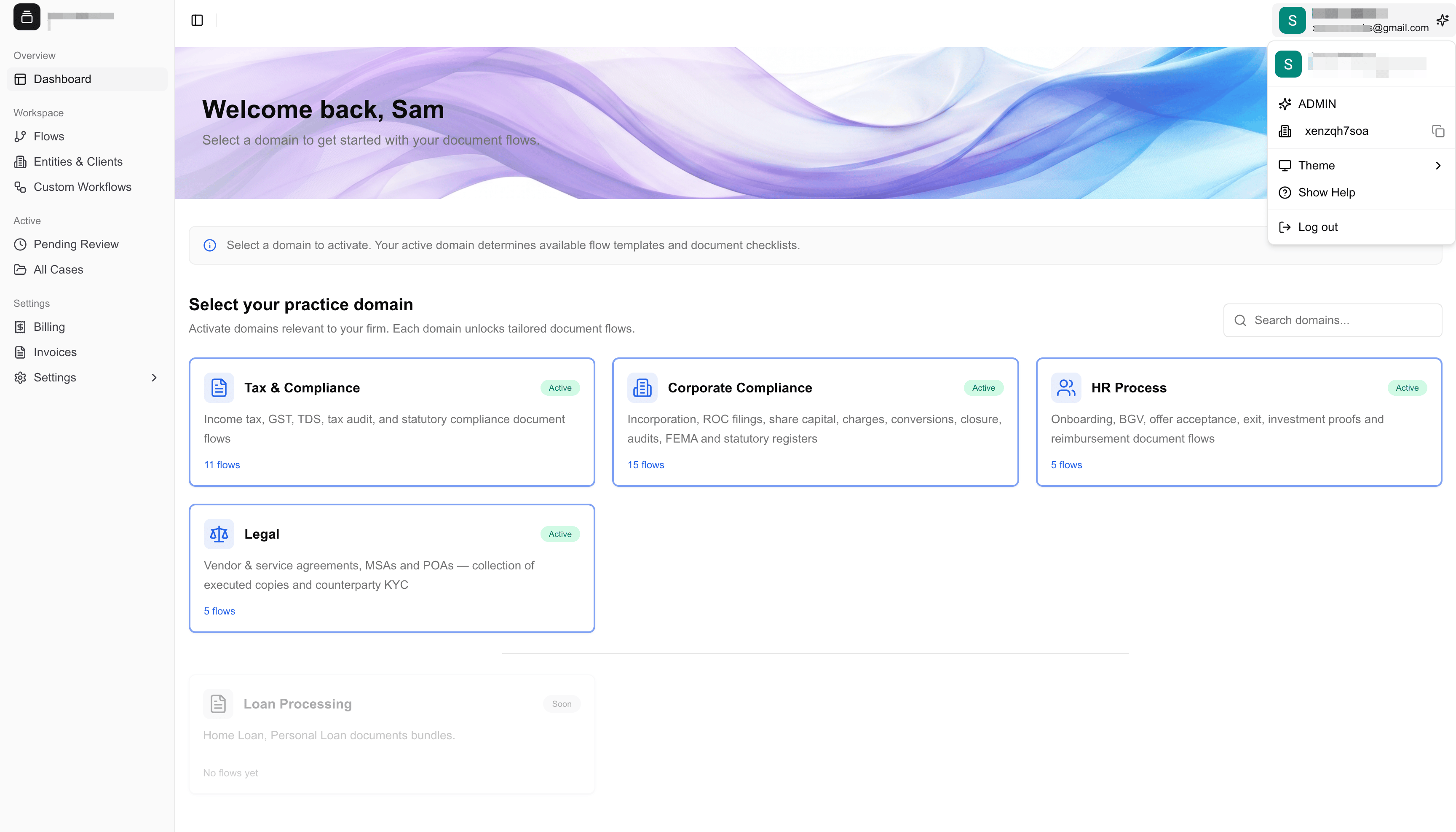Open the 15 flows link
The width and height of the screenshot is (1456, 832).
[646, 465]
